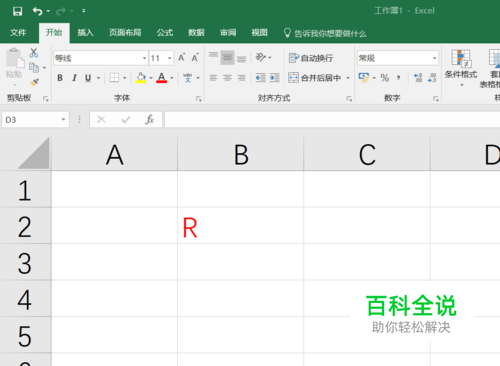Image resolution: width=500 pixels, height=366 pixels.
Task: Switch to the 视图 tab
Action: [259, 32]
